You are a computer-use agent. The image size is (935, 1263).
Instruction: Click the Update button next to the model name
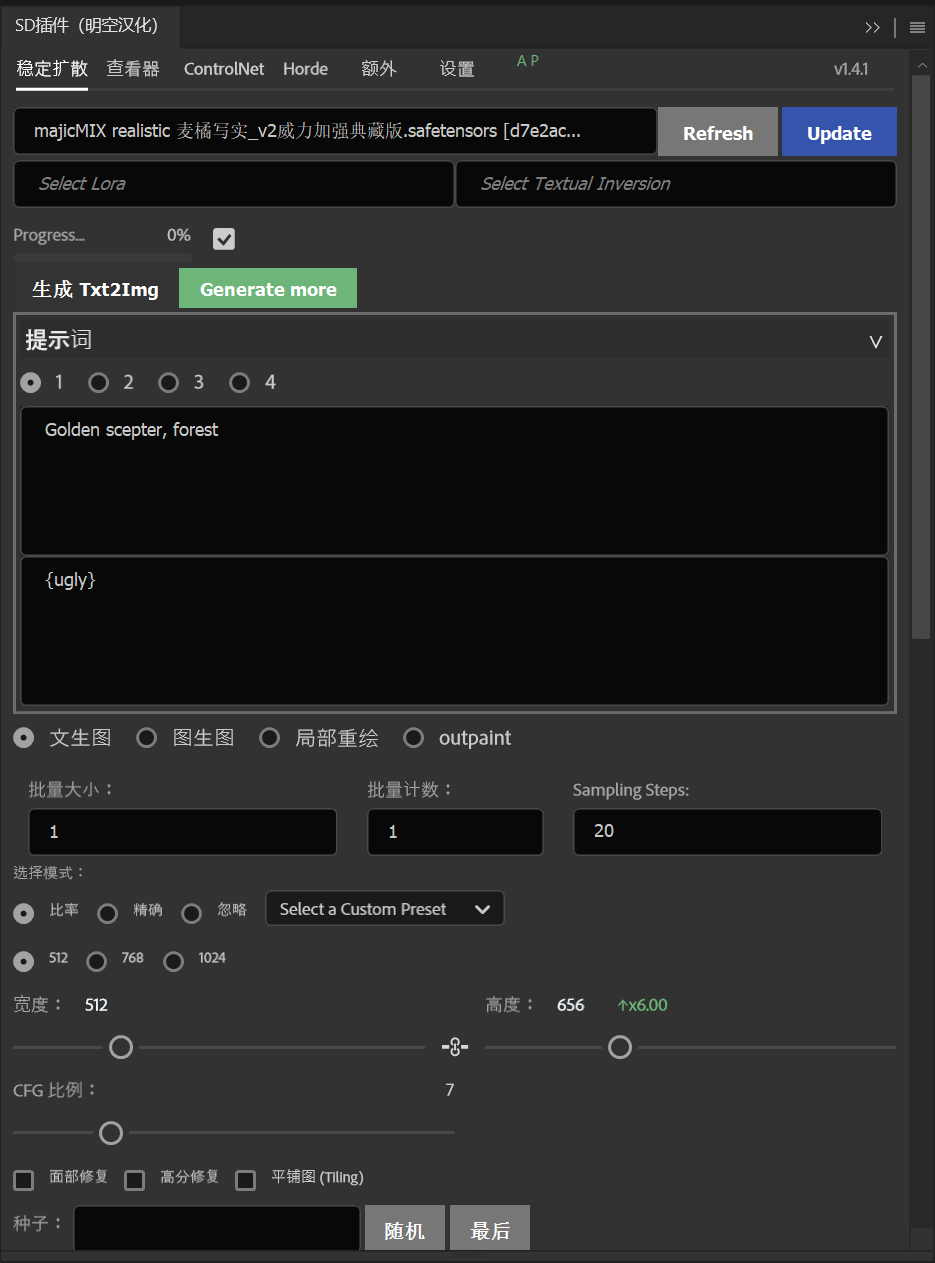[839, 132]
